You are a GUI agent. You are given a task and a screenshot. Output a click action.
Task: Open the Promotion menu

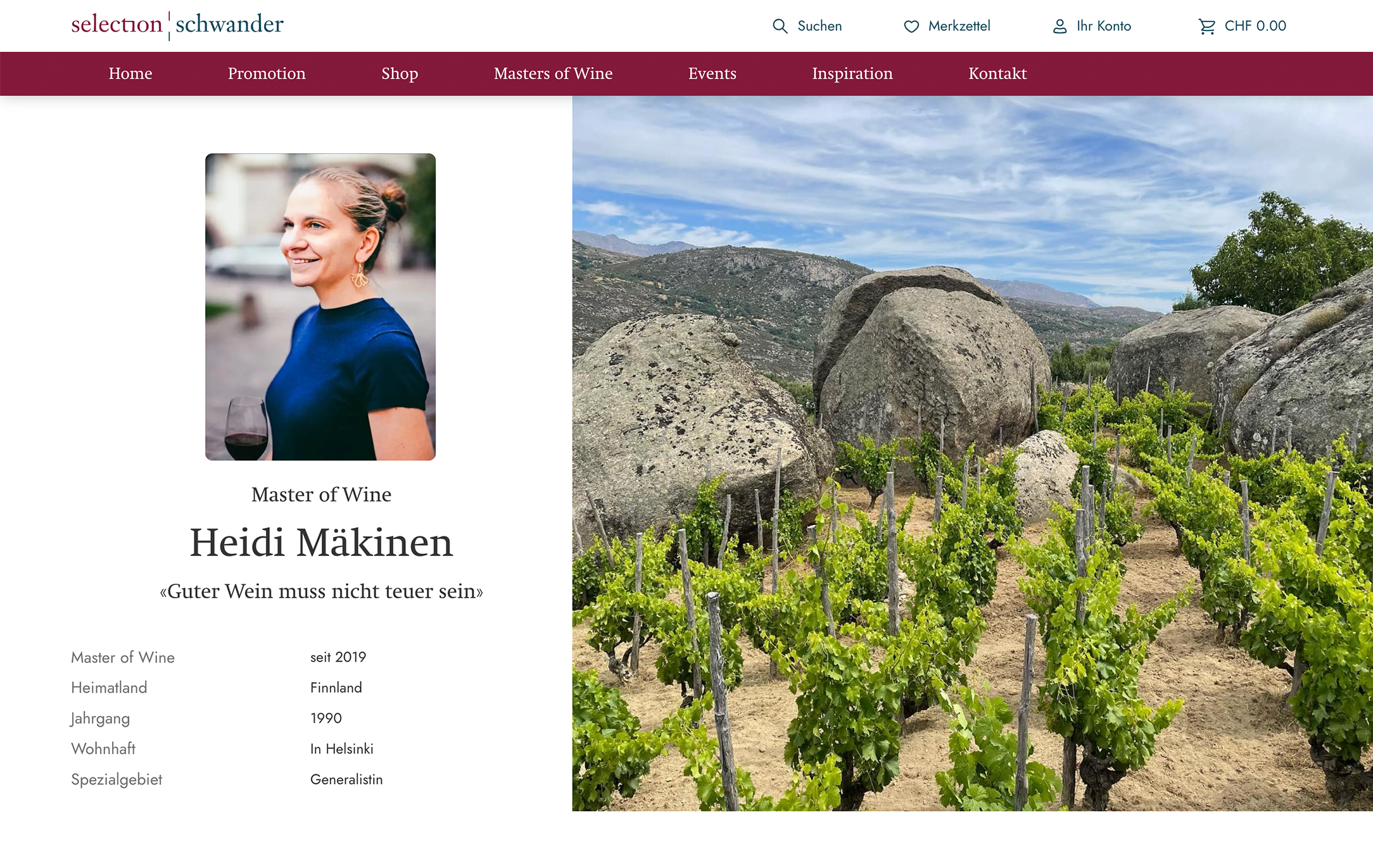tap(267, 73)
